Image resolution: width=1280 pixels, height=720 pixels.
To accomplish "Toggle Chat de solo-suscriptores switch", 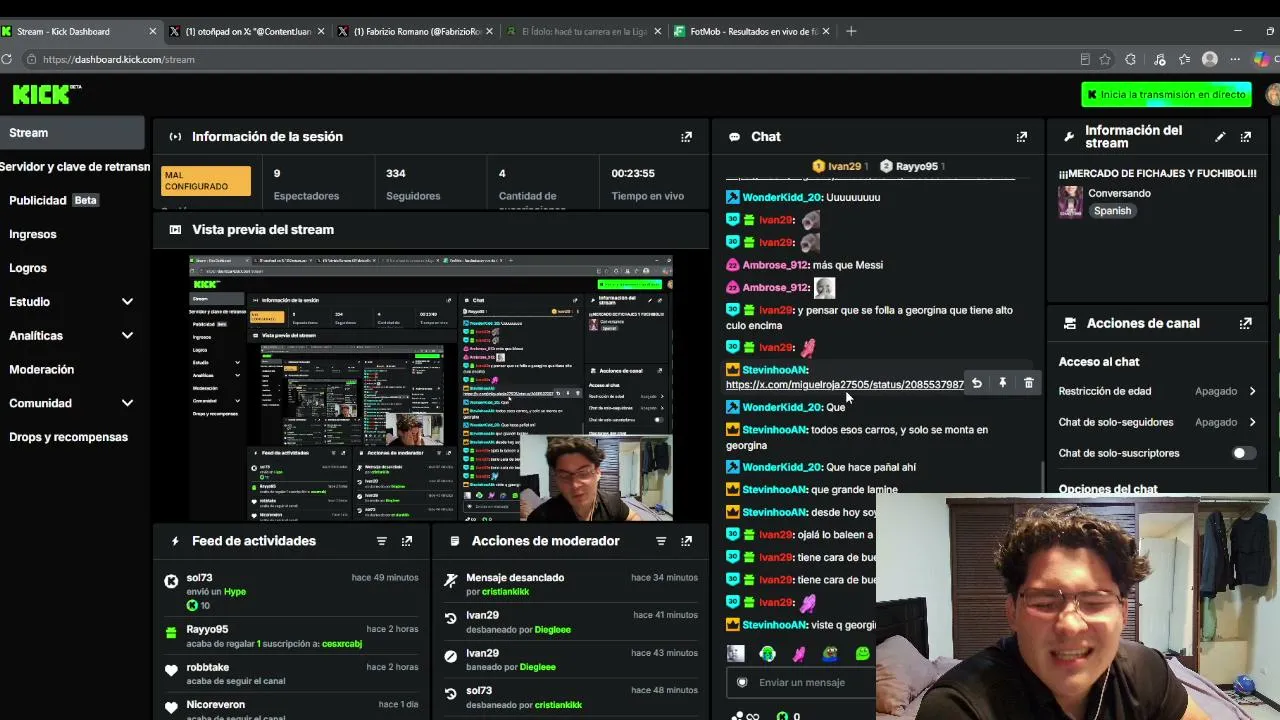I will tap(1243, 453).
